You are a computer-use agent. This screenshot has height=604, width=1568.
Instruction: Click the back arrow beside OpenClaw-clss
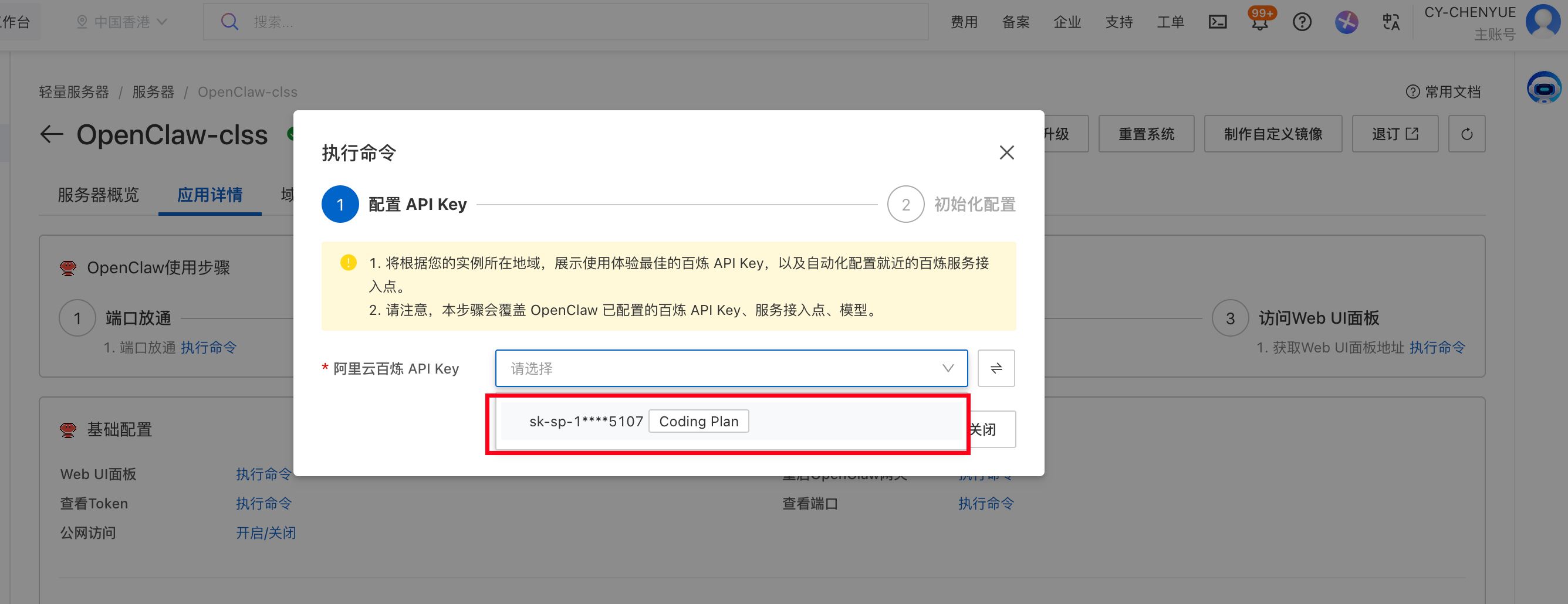52,134
